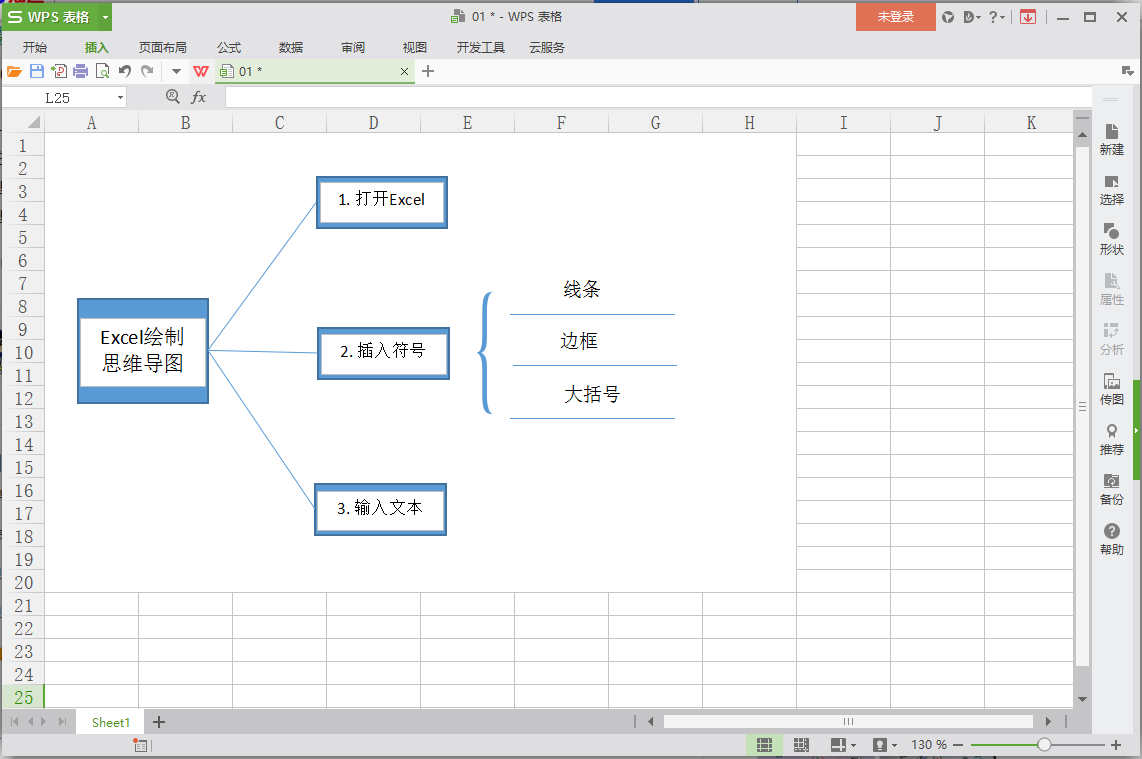Screen dimensions: 1142x759
Task: Open the 推荐 (Recommend) sidebar pane
Action: [1111, 440]
